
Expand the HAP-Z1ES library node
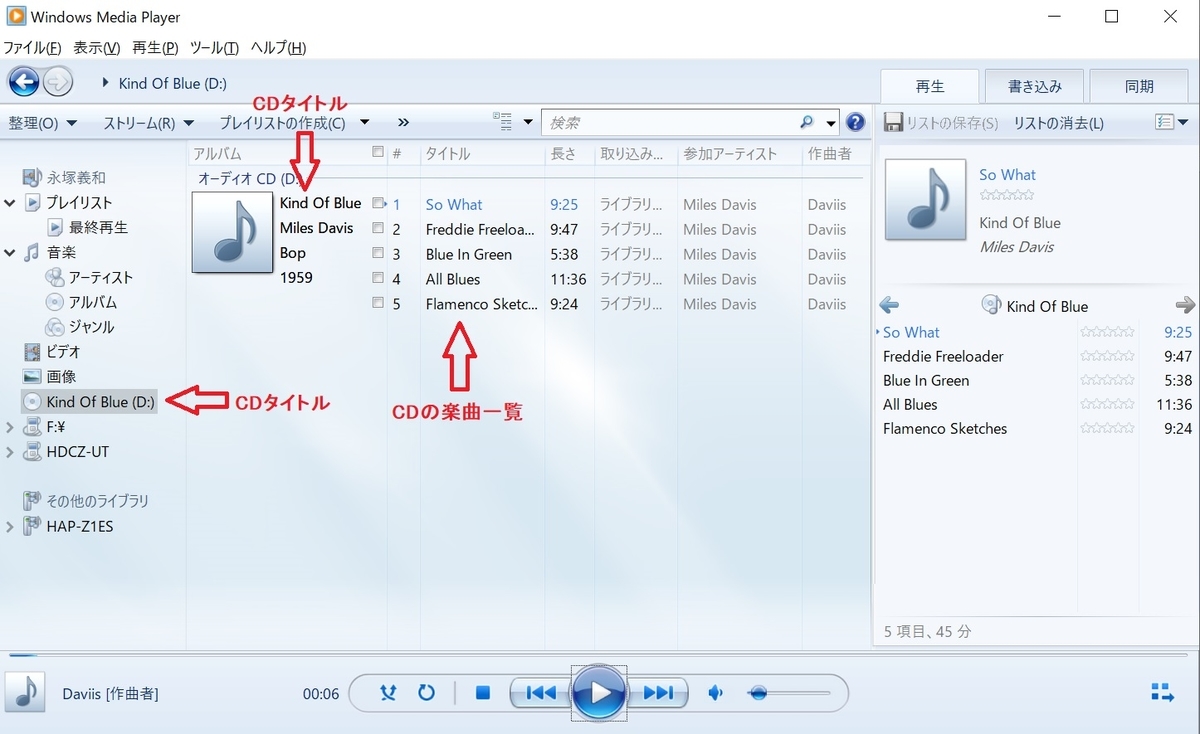pos(10,527)
